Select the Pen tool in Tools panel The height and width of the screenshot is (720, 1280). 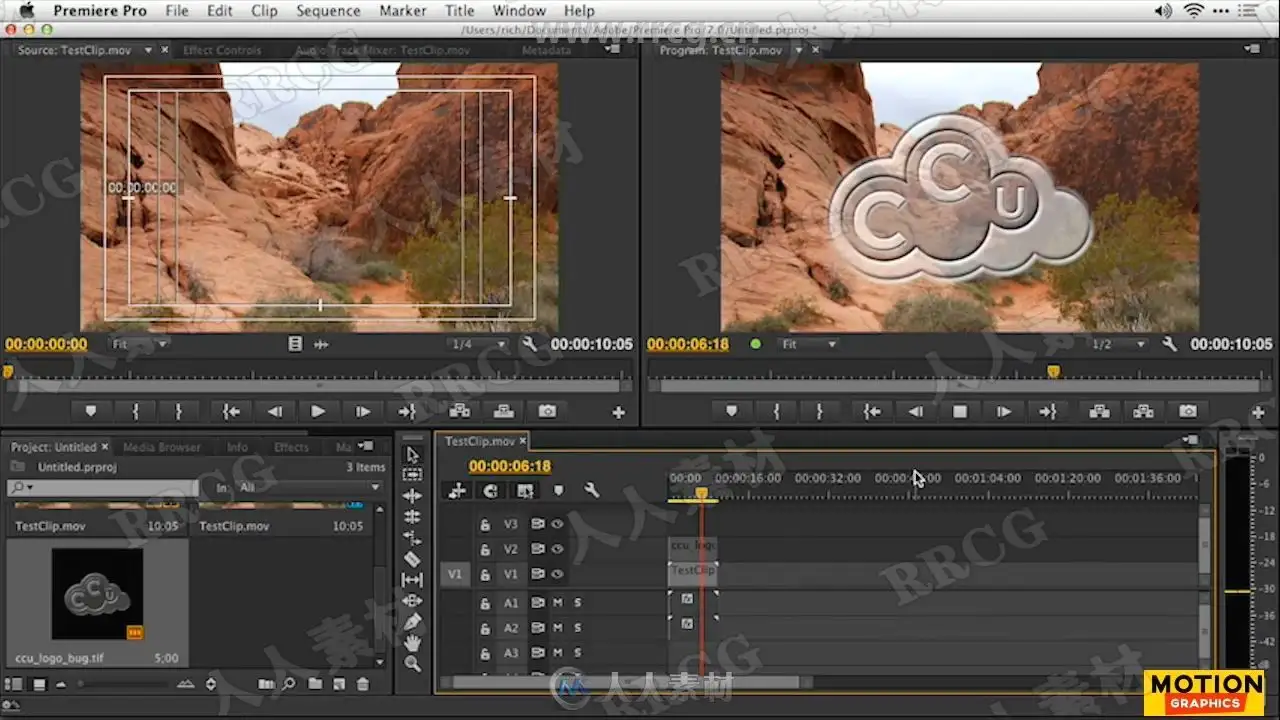pyautogui.click(x=412, y=622)
